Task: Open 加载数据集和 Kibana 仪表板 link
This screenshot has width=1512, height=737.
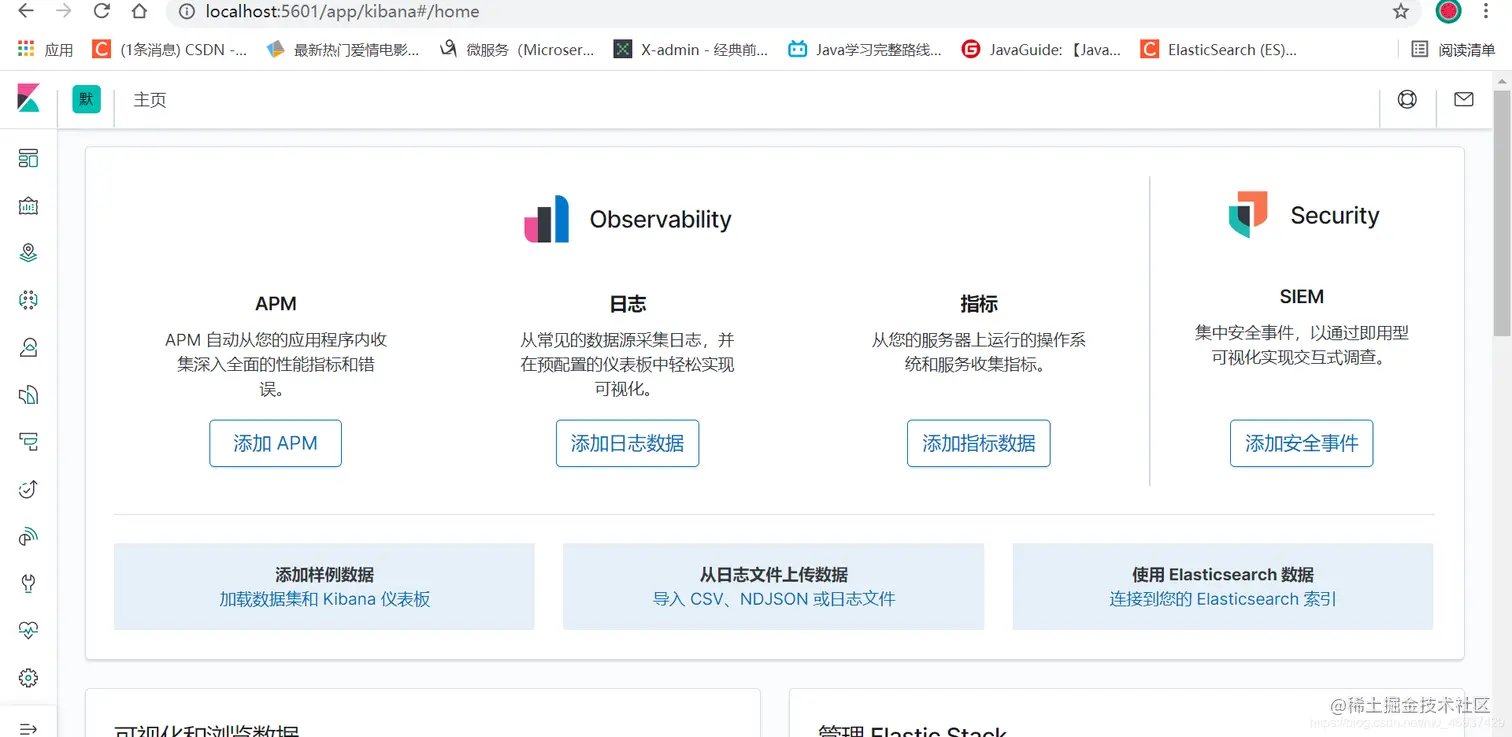Action: pos(324,598)
